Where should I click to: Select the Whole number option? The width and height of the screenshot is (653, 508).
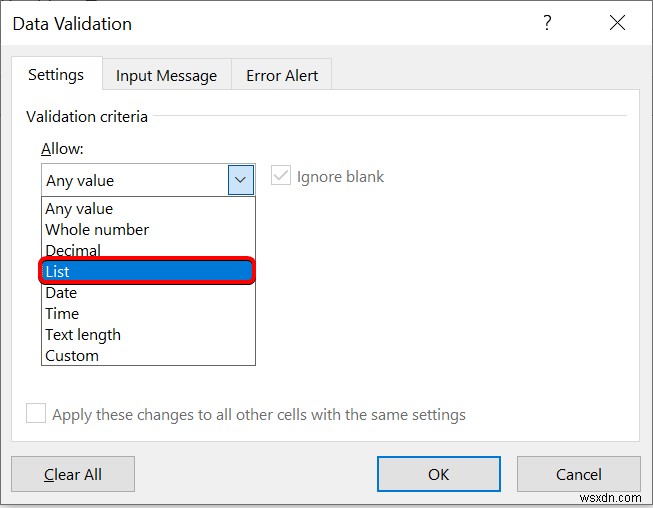148,229
